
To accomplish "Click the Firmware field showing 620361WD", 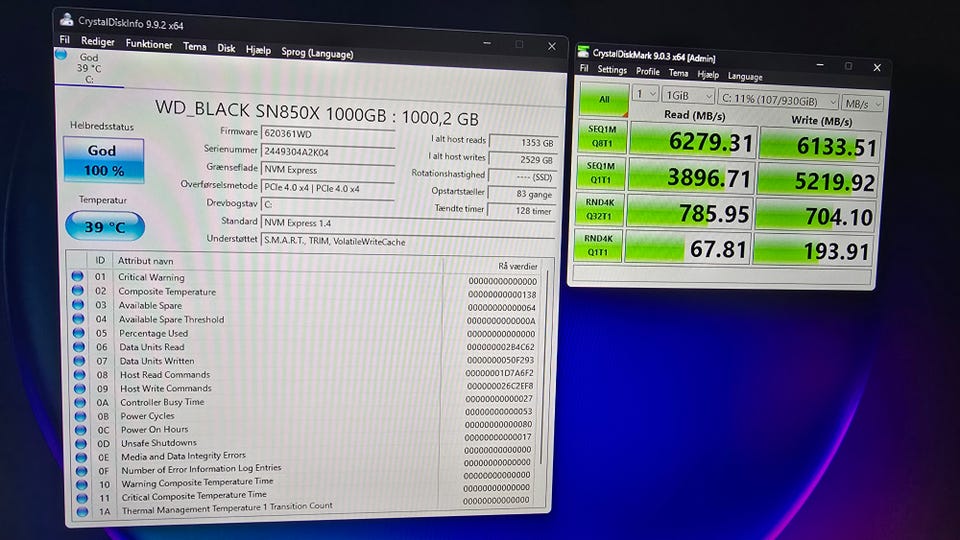I will 328,133.
